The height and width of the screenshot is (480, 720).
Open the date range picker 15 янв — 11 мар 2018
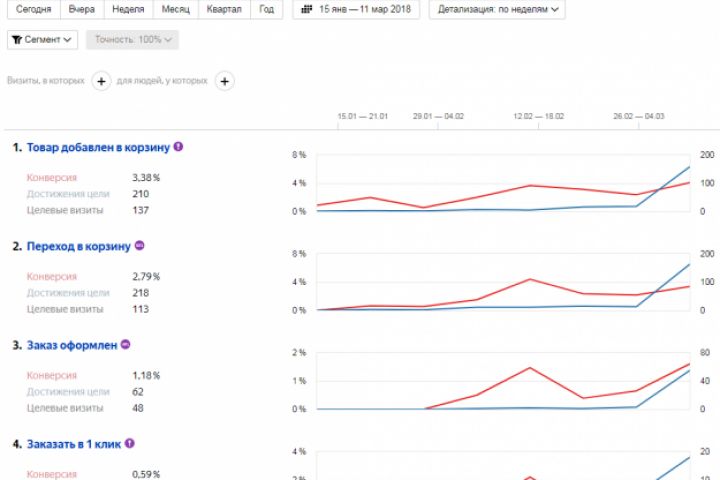point(356,9)
